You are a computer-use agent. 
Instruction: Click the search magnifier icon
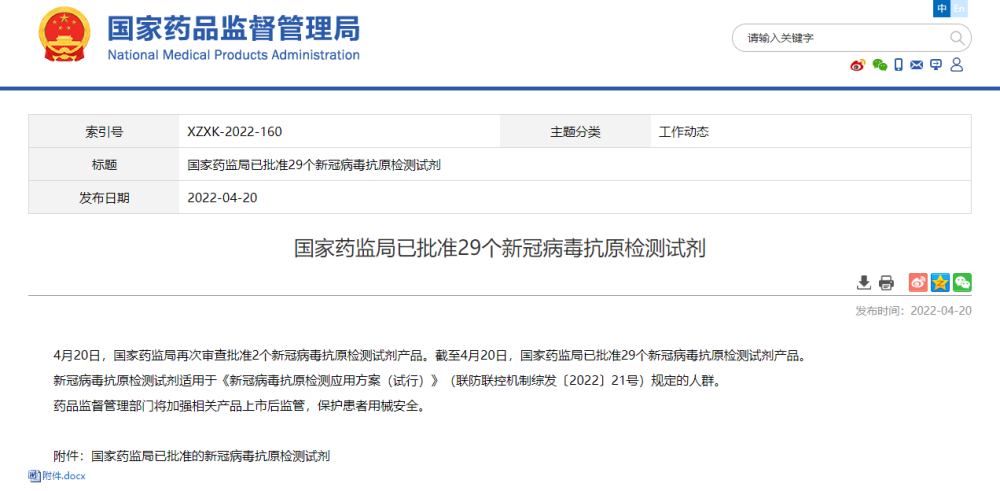coord(957,39)
